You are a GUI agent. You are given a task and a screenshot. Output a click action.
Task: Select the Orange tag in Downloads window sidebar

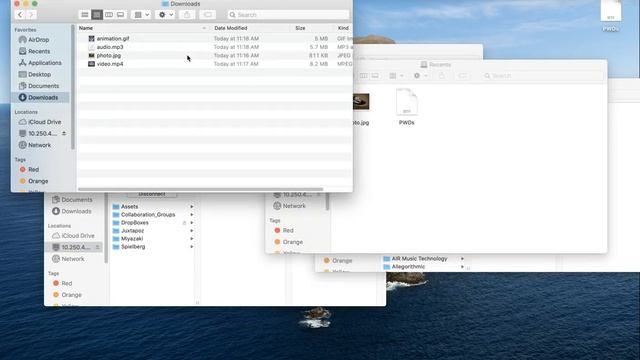point(38,181)
